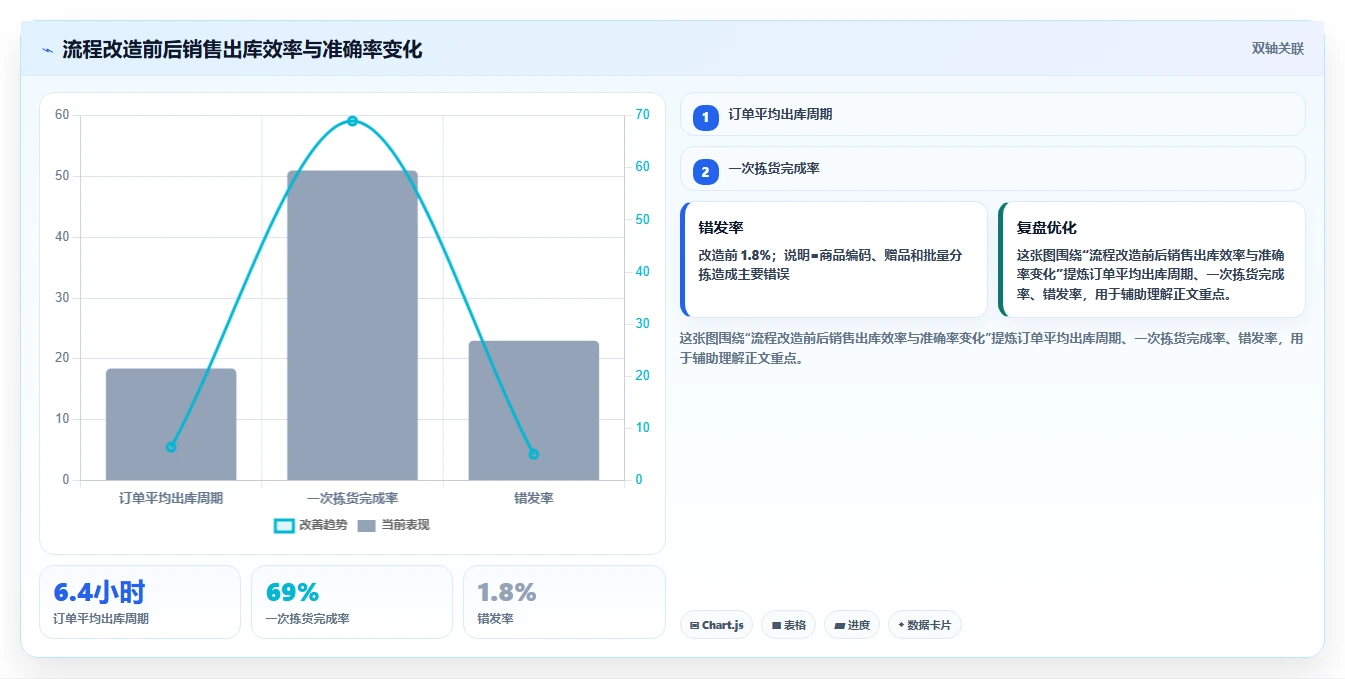
Task: Click the page title 流程改造前后销售出库效率与准确率变化
Action: coord(242,49)
